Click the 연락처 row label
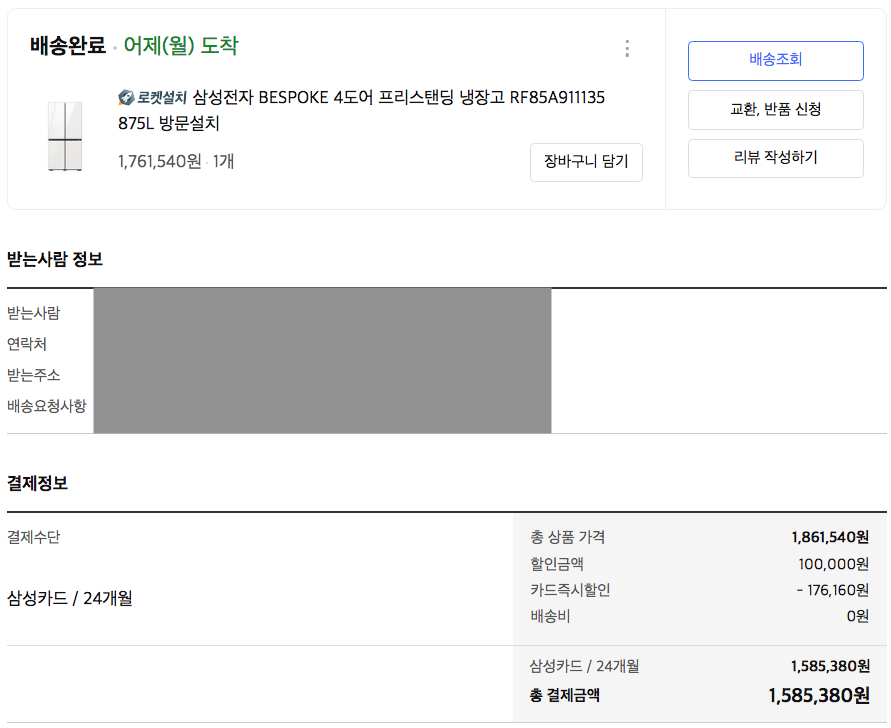The image size is (891, 728). pyautogui.click(x=27, y=344)
